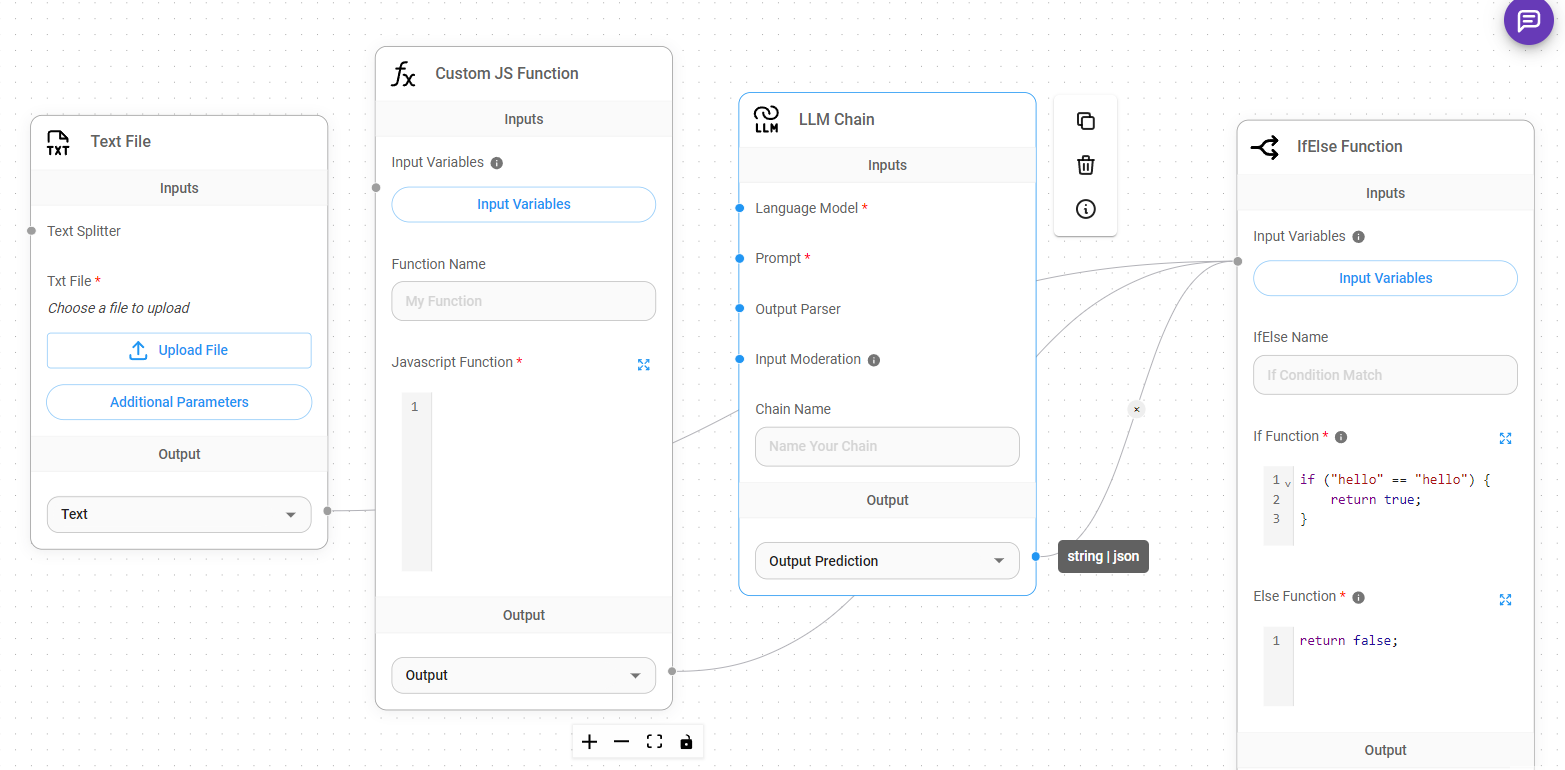Viewport: 1565px width, 770px height.
Task: Open Additional Parameters in Text File node
Action: pos(179,402)
